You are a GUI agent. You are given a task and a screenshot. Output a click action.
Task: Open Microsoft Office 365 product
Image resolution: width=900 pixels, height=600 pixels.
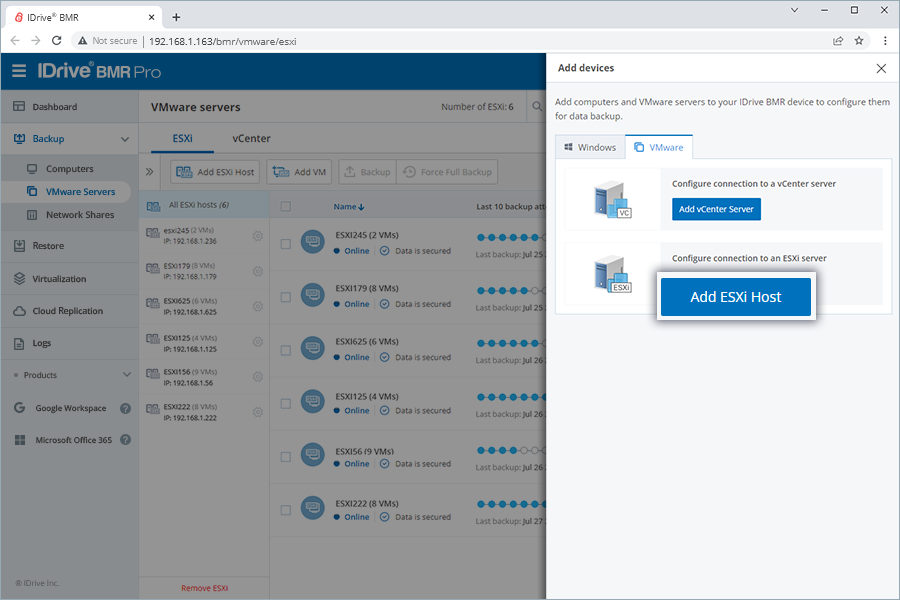click(x=73, y=440)
